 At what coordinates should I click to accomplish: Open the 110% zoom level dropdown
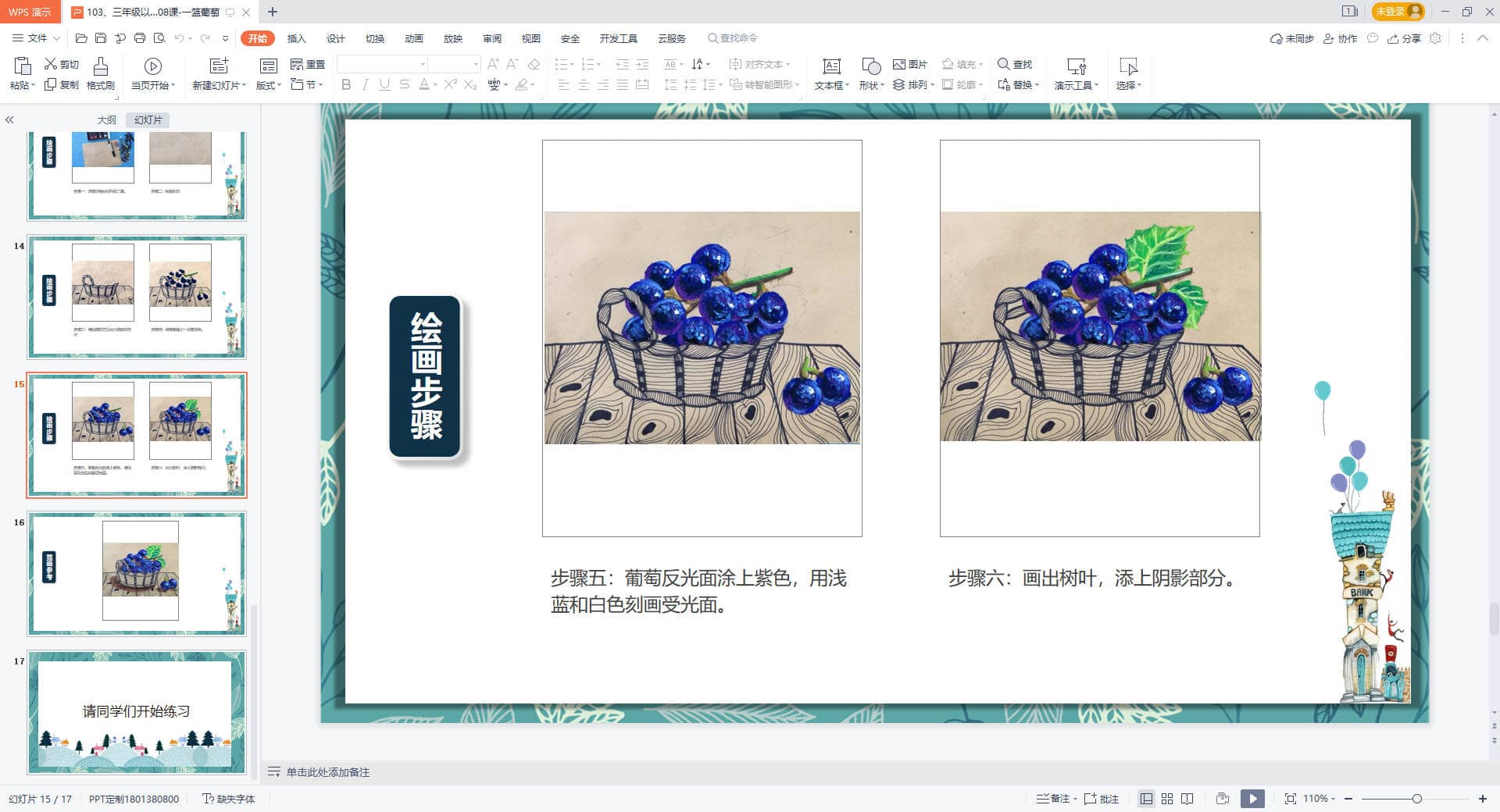(1319, 799)
